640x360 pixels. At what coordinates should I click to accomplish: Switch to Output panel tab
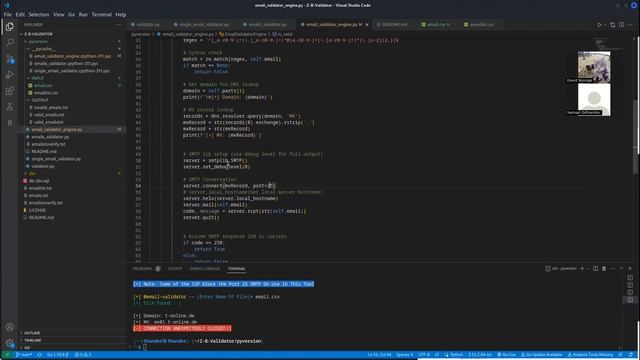[x=175, y=269]
